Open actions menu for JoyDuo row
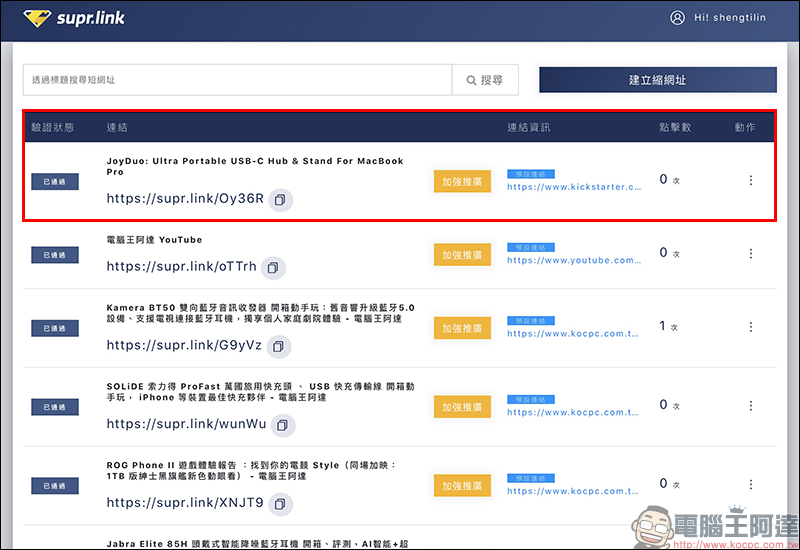Image resolution: width=800 pixels, height=550 pixels. coord(751,180)
